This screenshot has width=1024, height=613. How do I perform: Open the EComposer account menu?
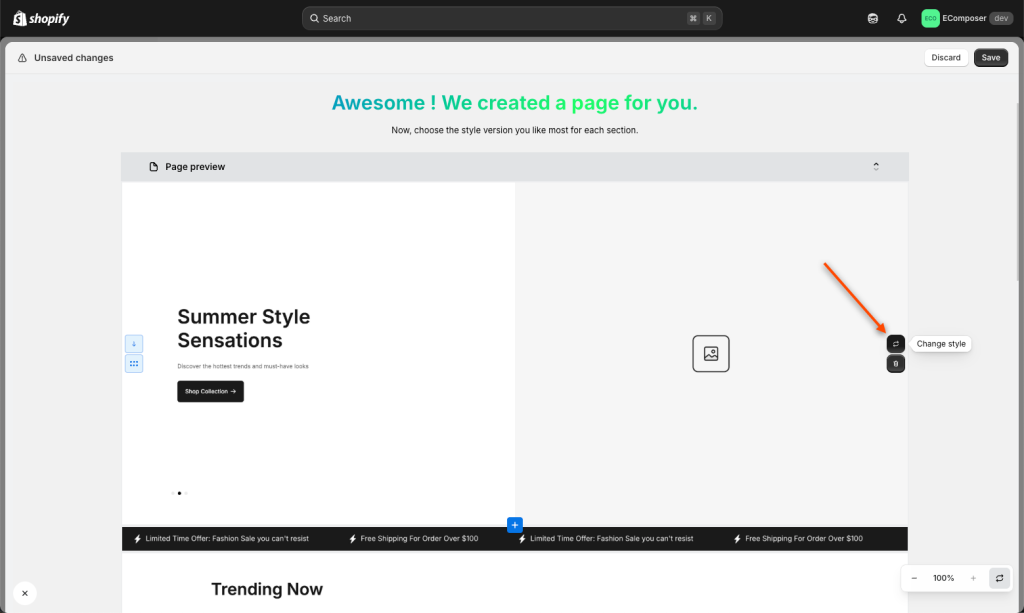click(967, 18)
